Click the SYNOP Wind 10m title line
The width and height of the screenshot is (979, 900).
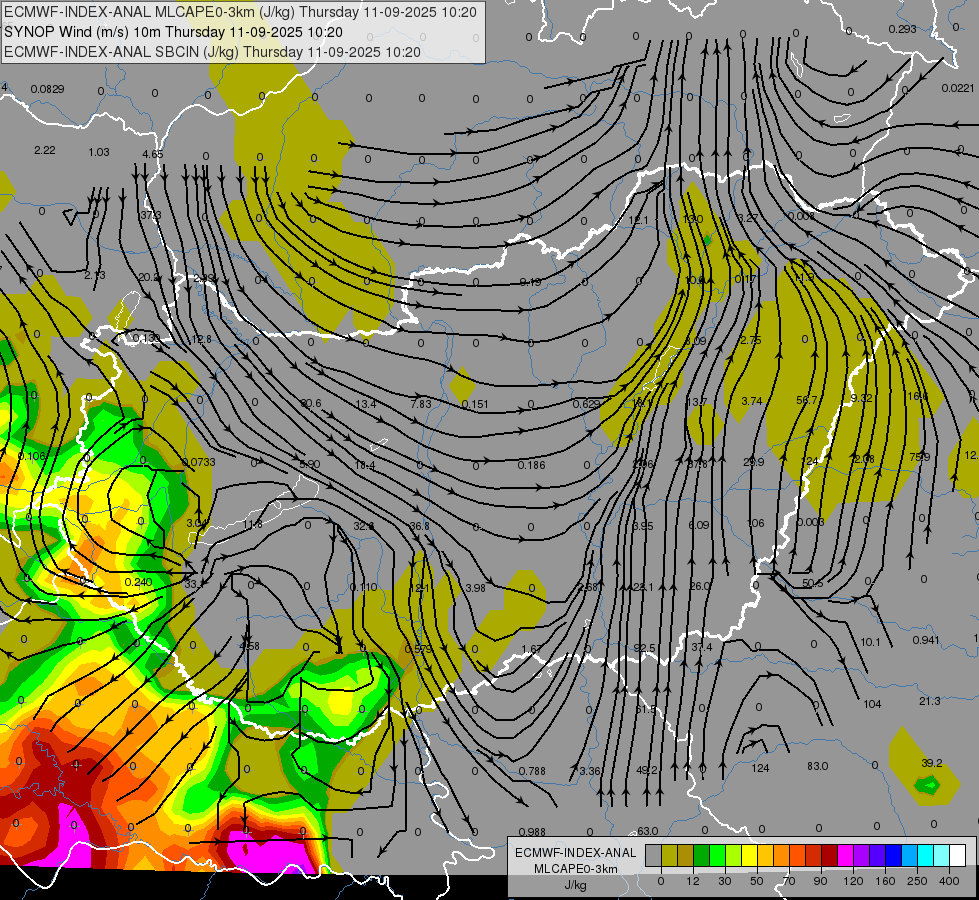(174, 32)
